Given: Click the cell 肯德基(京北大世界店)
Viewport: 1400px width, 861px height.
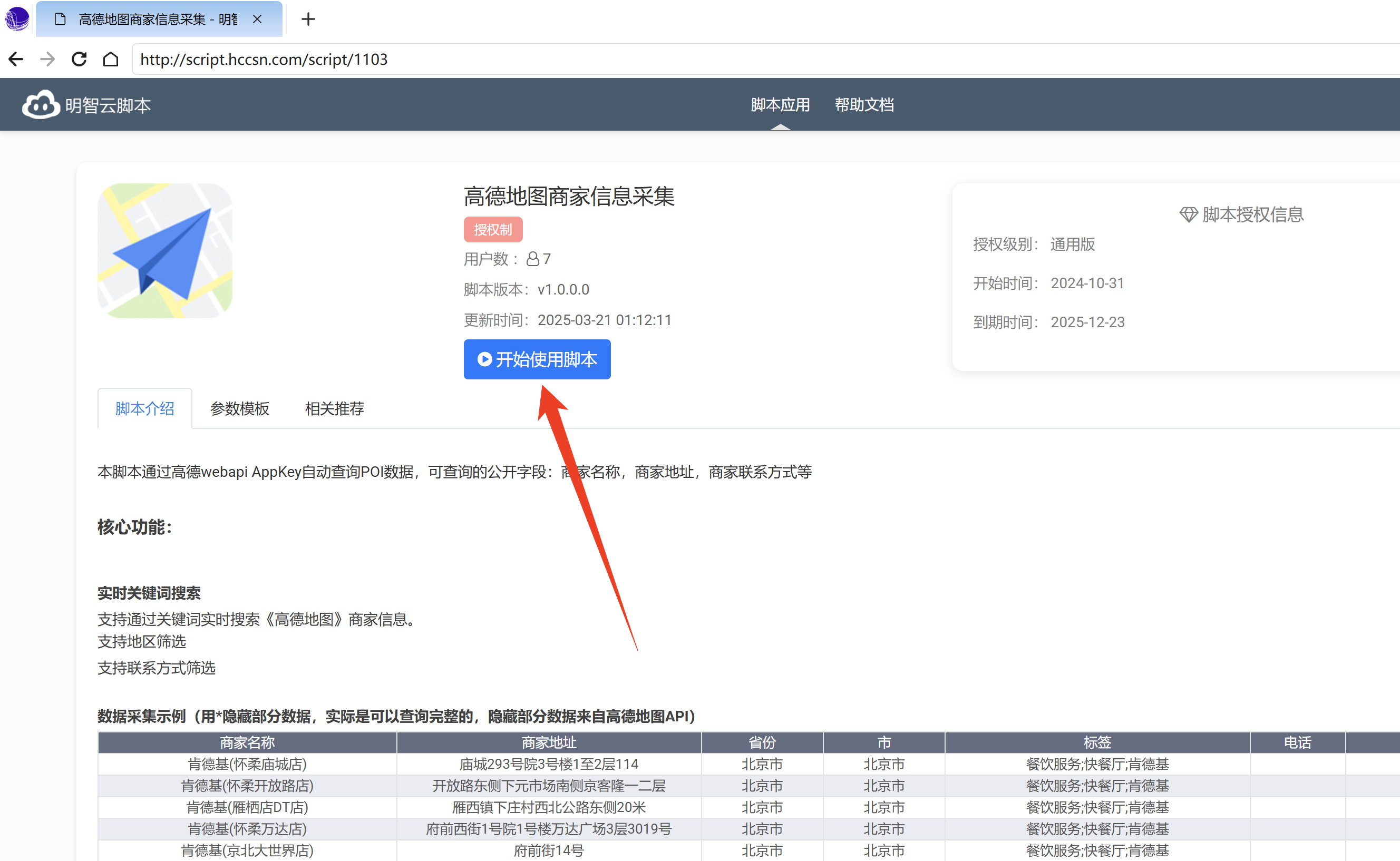Looking at the screenshot, I should pyautogui.click(x=247, y=851).
